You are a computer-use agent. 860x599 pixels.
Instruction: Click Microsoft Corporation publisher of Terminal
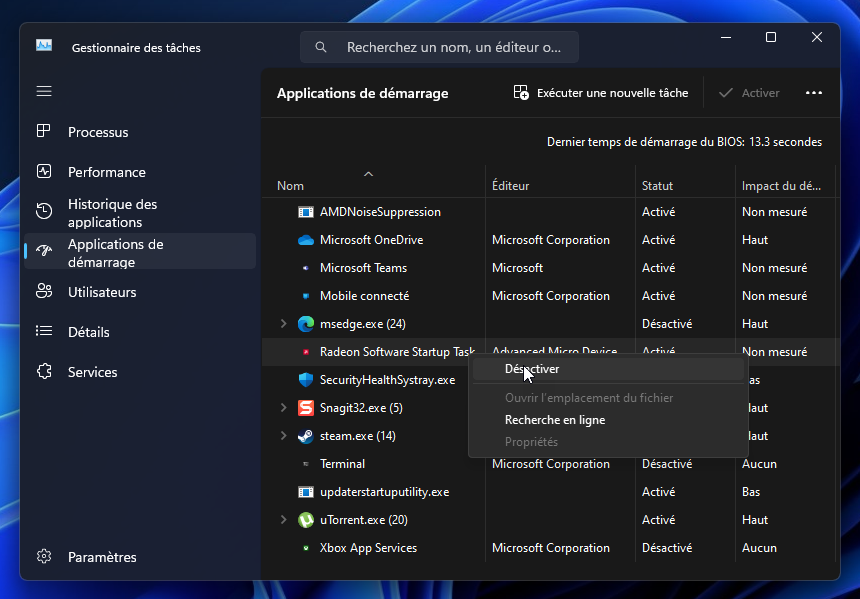tap(551, 464)
